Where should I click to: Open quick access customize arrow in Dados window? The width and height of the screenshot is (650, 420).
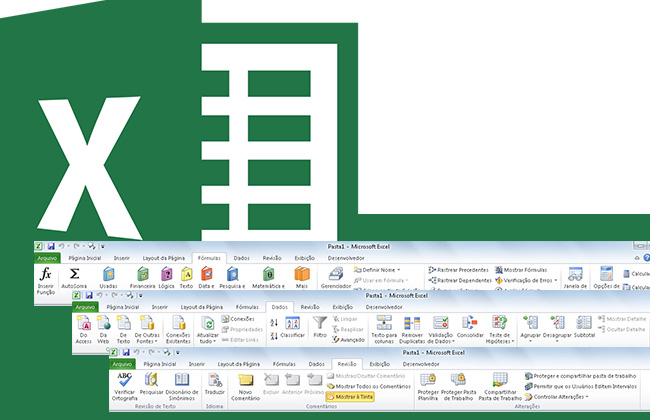pyautogui.click(x=141, y=296)
